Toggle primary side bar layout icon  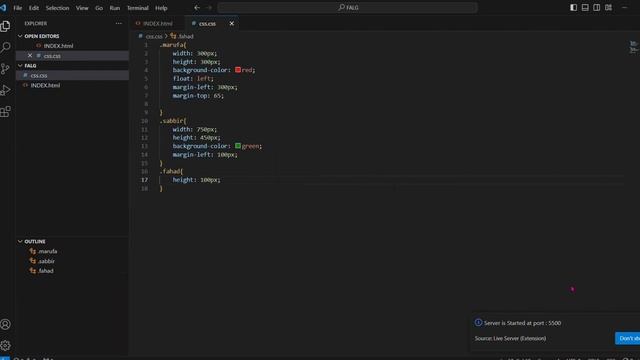[x=573, y=7]
